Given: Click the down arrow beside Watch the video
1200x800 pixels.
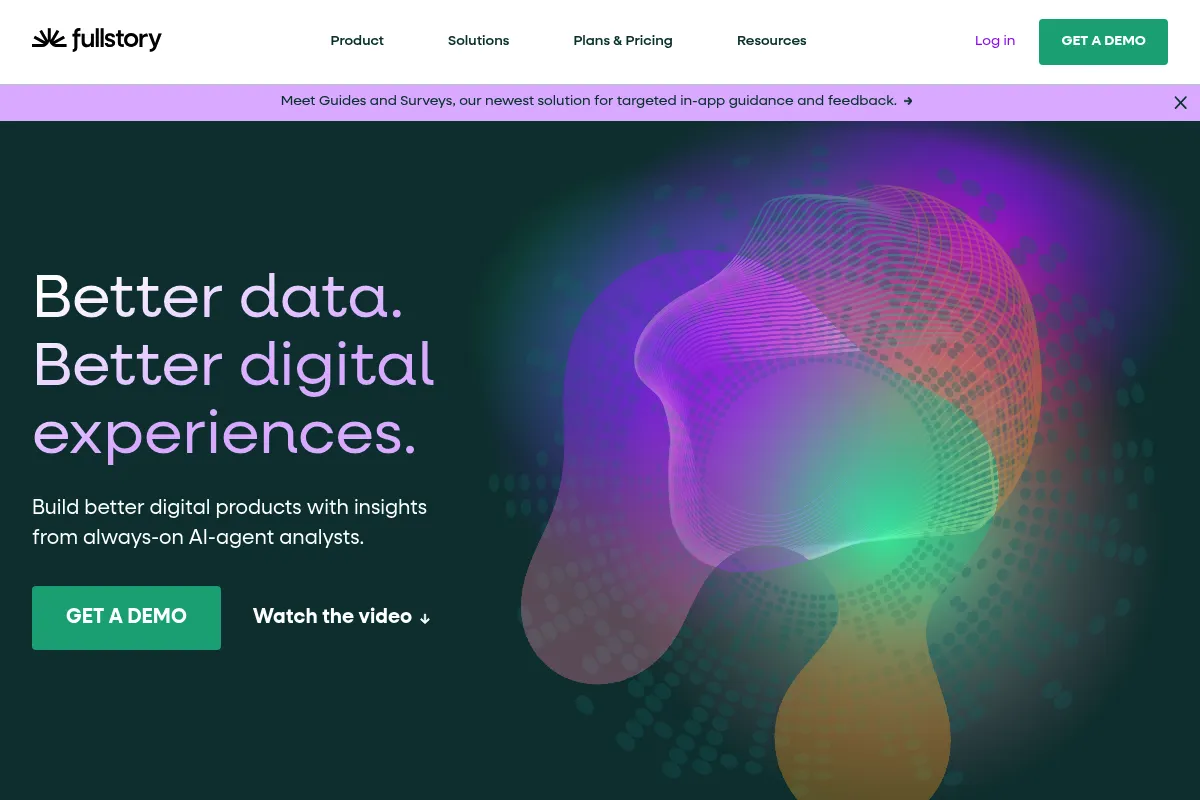Looking at the screenshot, I should click(425, 619).
